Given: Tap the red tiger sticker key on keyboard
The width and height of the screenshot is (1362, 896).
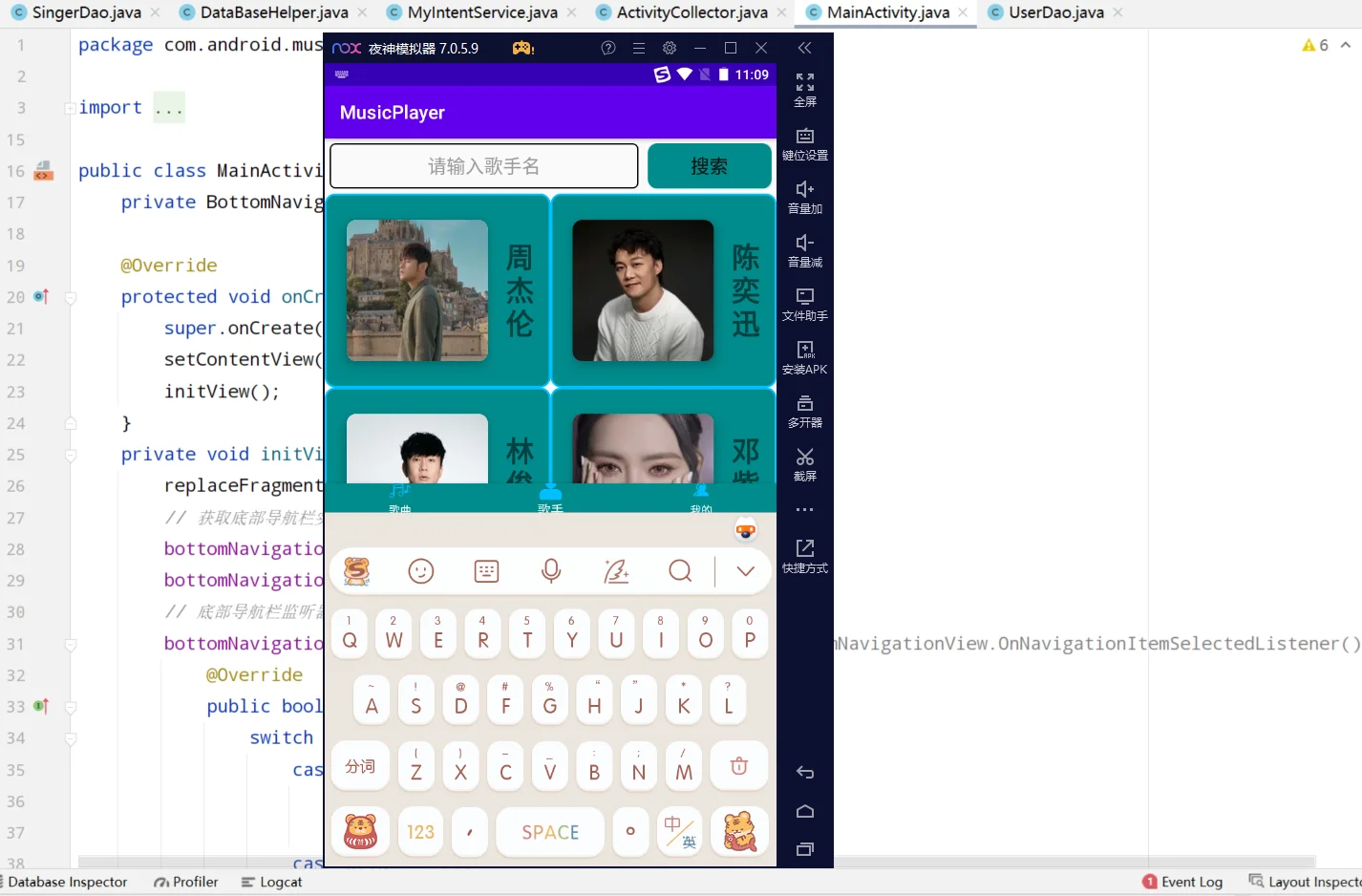Looking at the screenshot, I should (360, 832).
